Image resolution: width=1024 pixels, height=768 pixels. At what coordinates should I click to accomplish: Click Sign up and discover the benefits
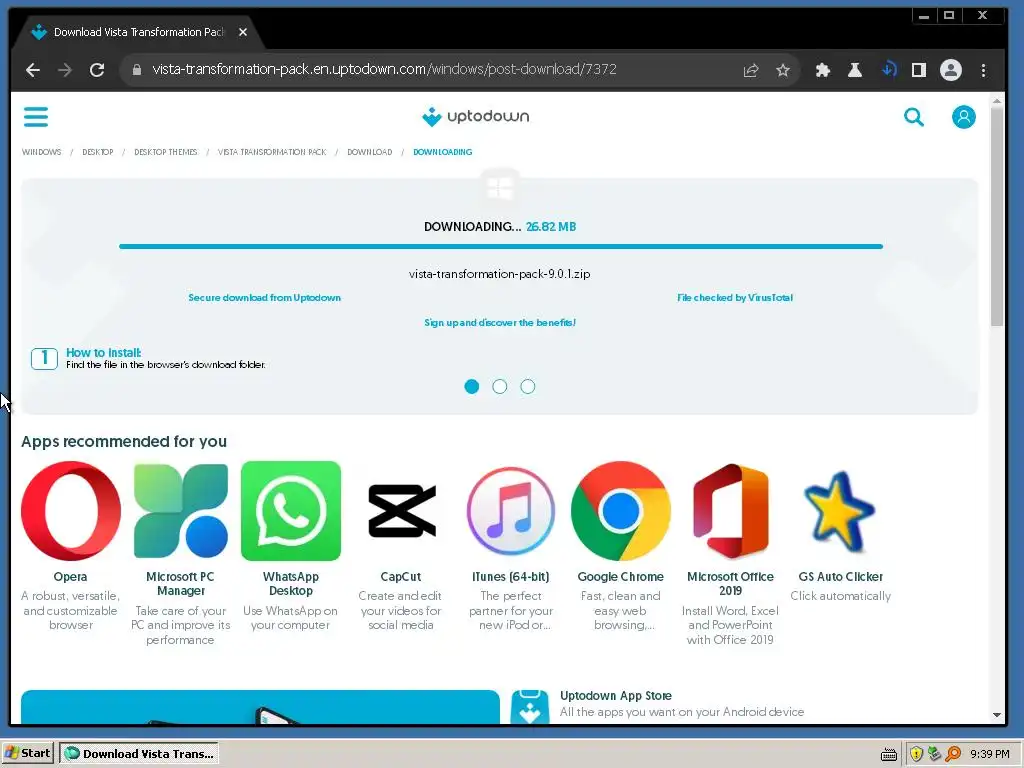tap(500, 323)
